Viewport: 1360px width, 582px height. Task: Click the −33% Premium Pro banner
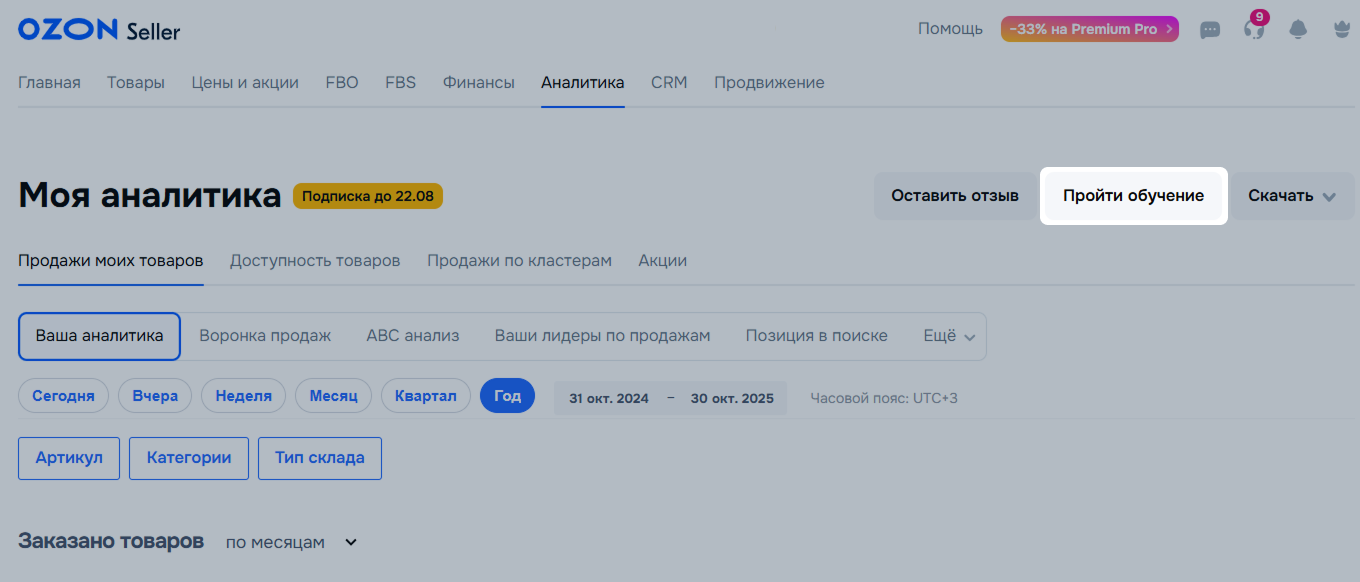click(1089, 29)
